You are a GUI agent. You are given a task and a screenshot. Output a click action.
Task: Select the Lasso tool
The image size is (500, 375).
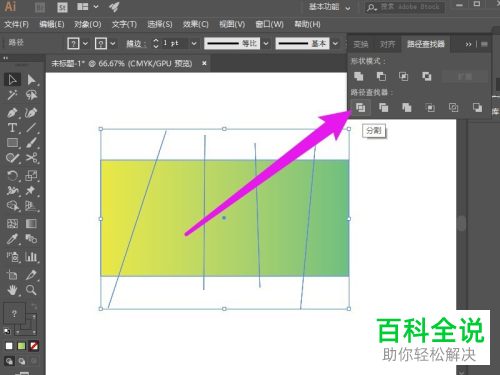point(32,95)
